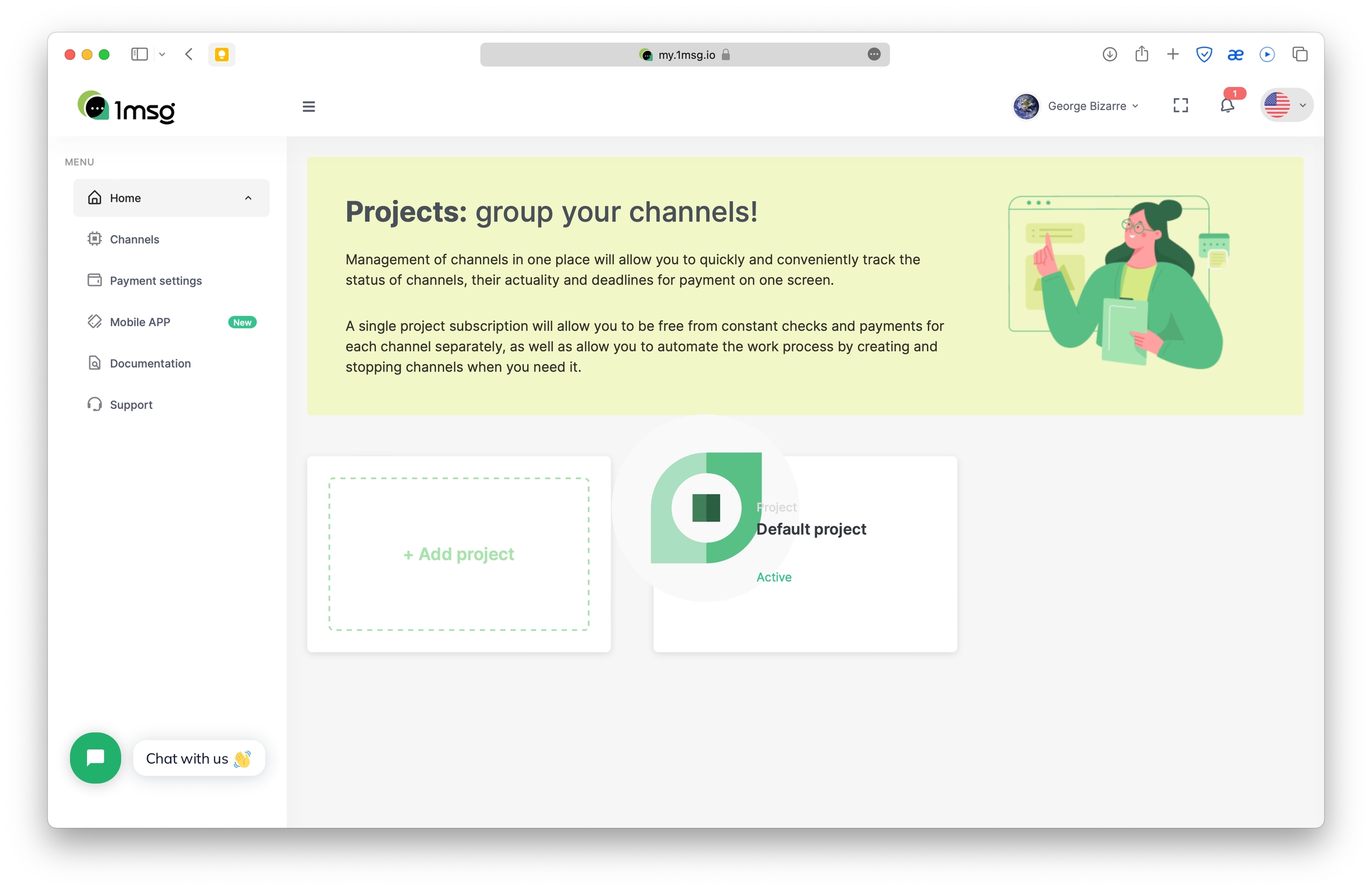1372x891 pixels.
Task: Open the green chat bubble widget
Action: pyautogui.click(x=95, y=758)
